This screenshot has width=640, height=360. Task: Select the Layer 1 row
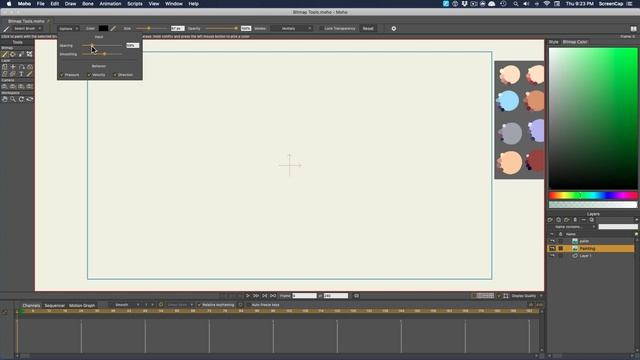click(x=591, y=256)
